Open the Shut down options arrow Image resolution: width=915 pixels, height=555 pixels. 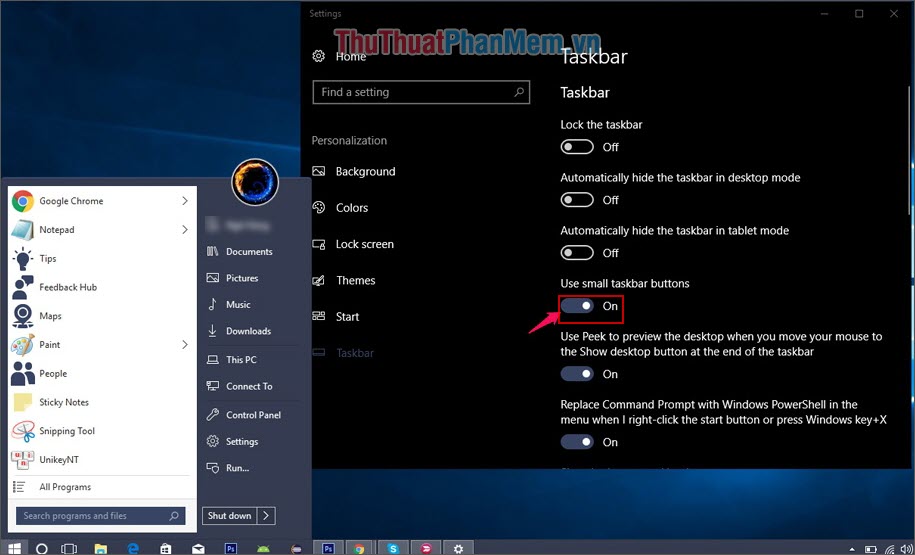click(266, 515)
